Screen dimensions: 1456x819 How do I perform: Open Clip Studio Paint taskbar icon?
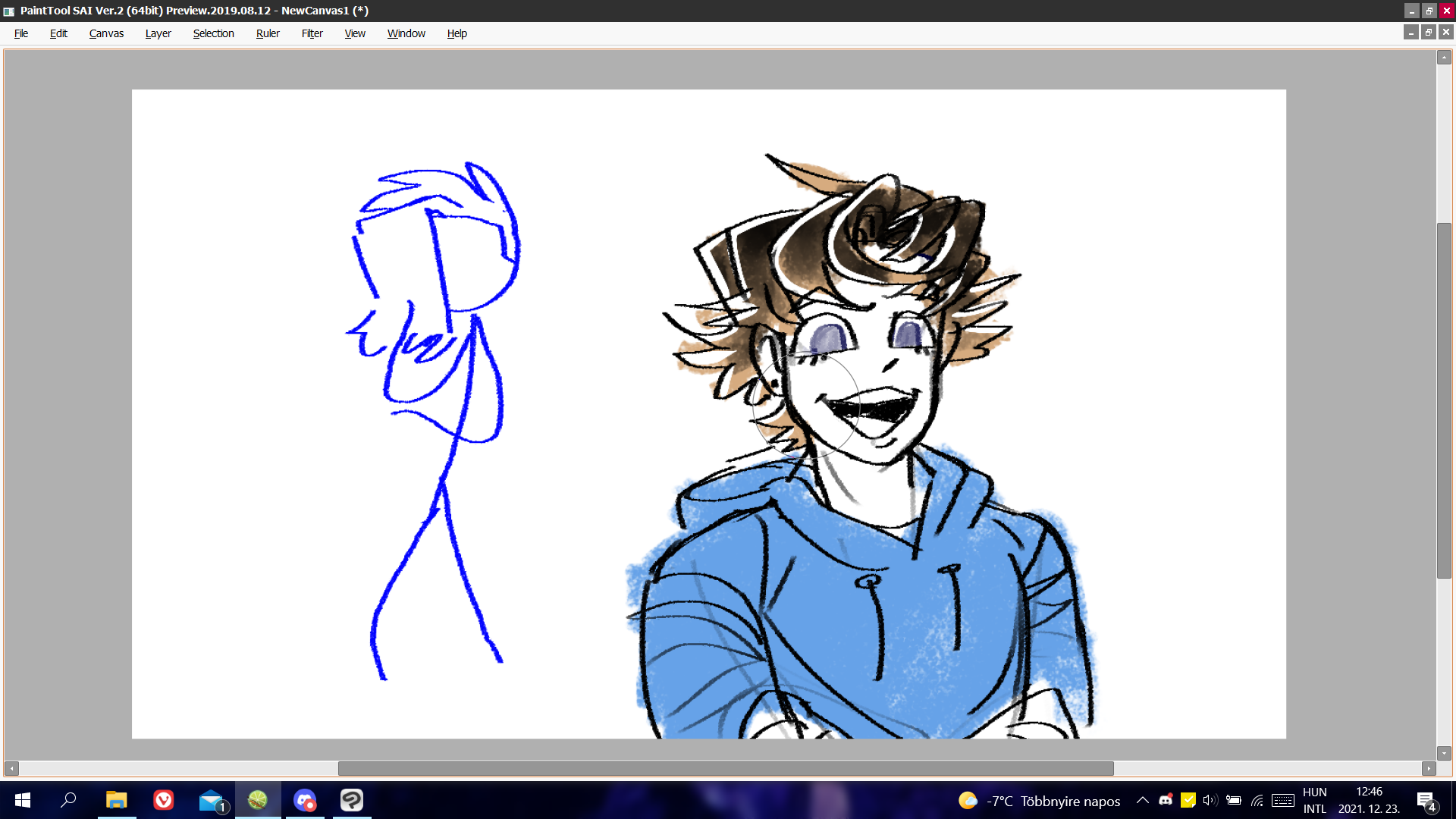[x=352, y=800]
